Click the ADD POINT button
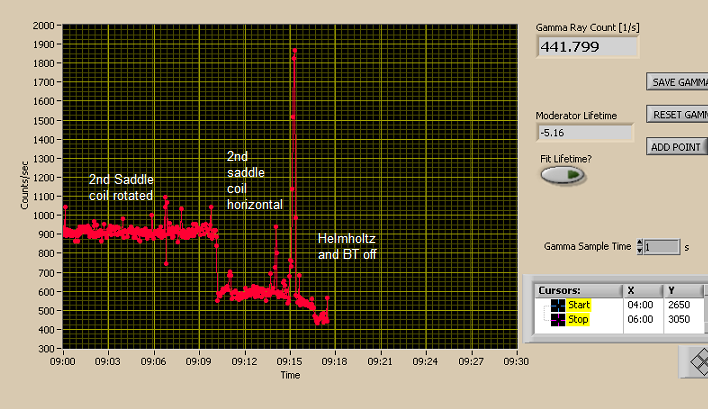The image size is (708, 409). (677, 147)
